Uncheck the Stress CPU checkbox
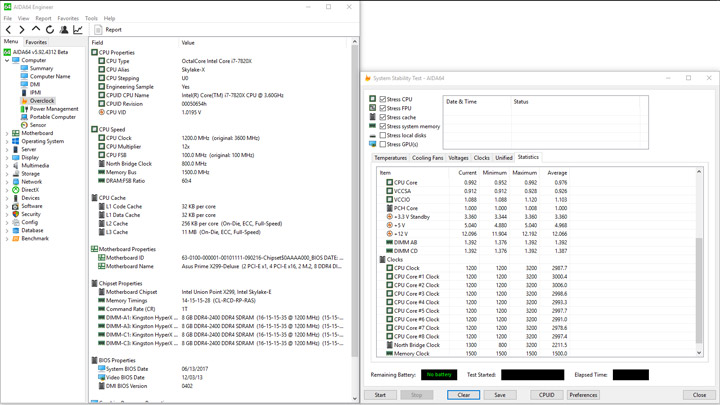The image size is (720, 405). 383,100
